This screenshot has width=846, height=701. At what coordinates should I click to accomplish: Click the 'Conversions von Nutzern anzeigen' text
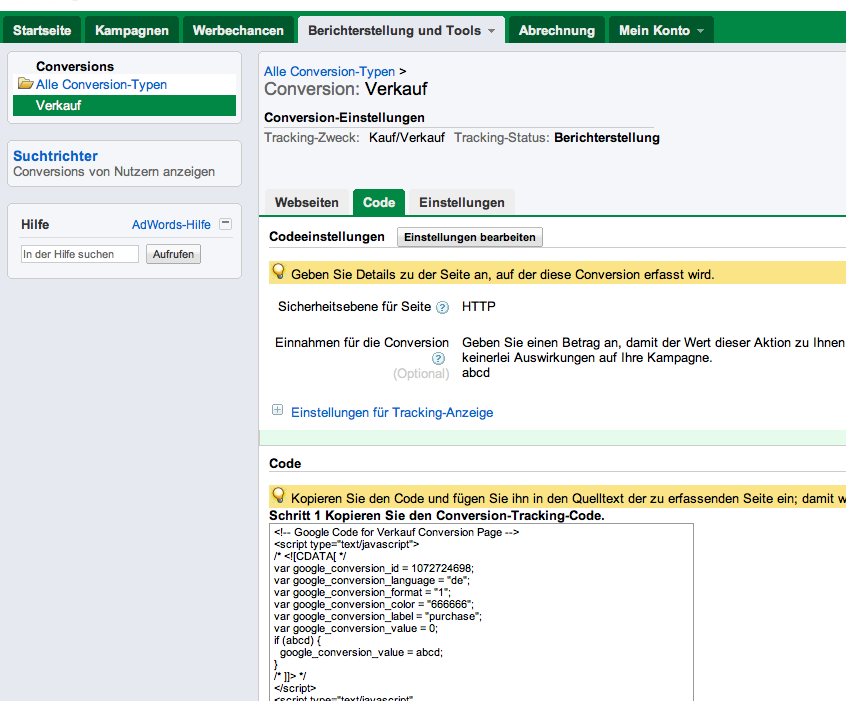pos(114,172)
